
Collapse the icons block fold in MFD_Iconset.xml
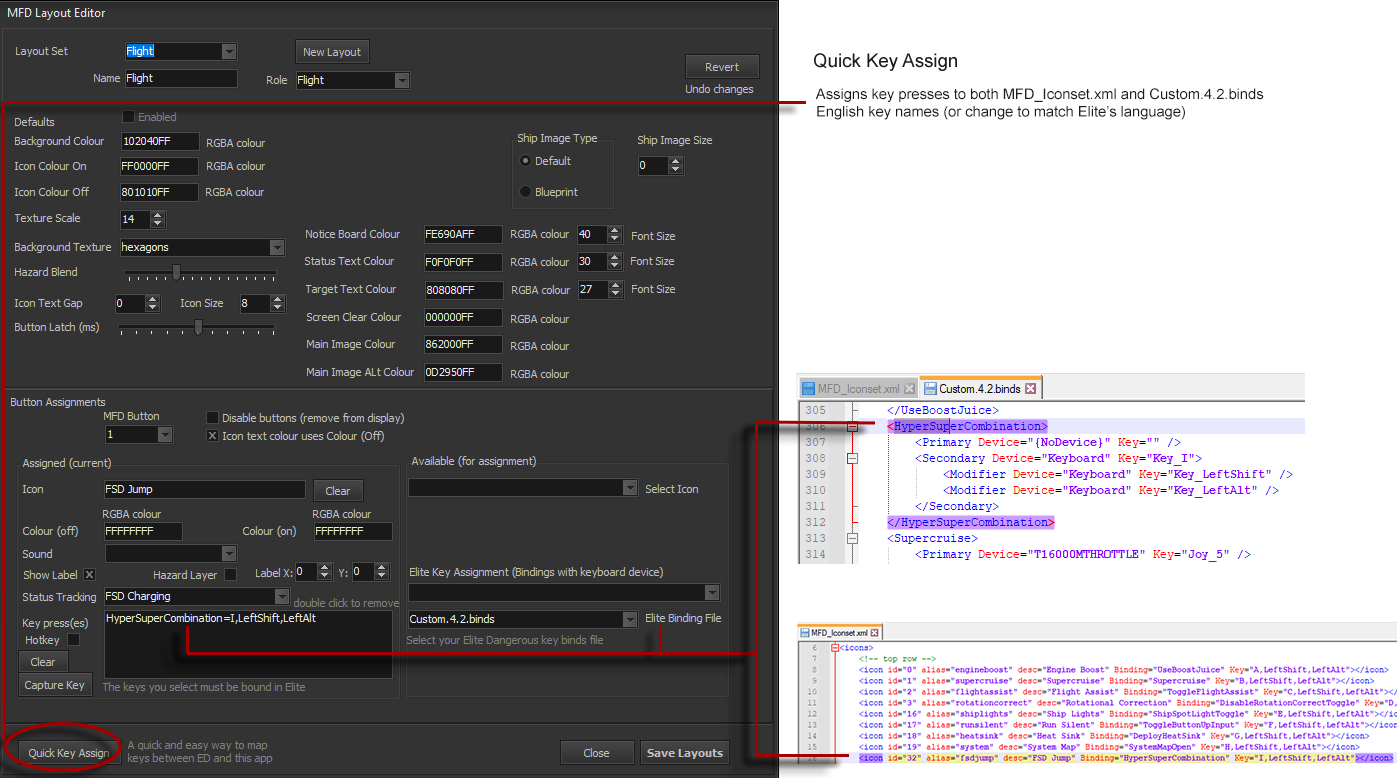[x=835, y=648]
